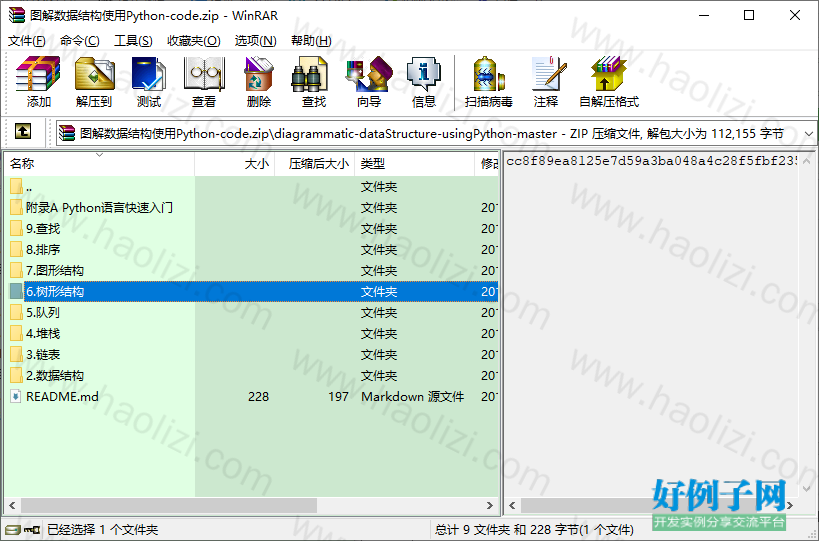Sort by Packed size (压缩后大小) column header
The image size is (819, 541).
315,164
